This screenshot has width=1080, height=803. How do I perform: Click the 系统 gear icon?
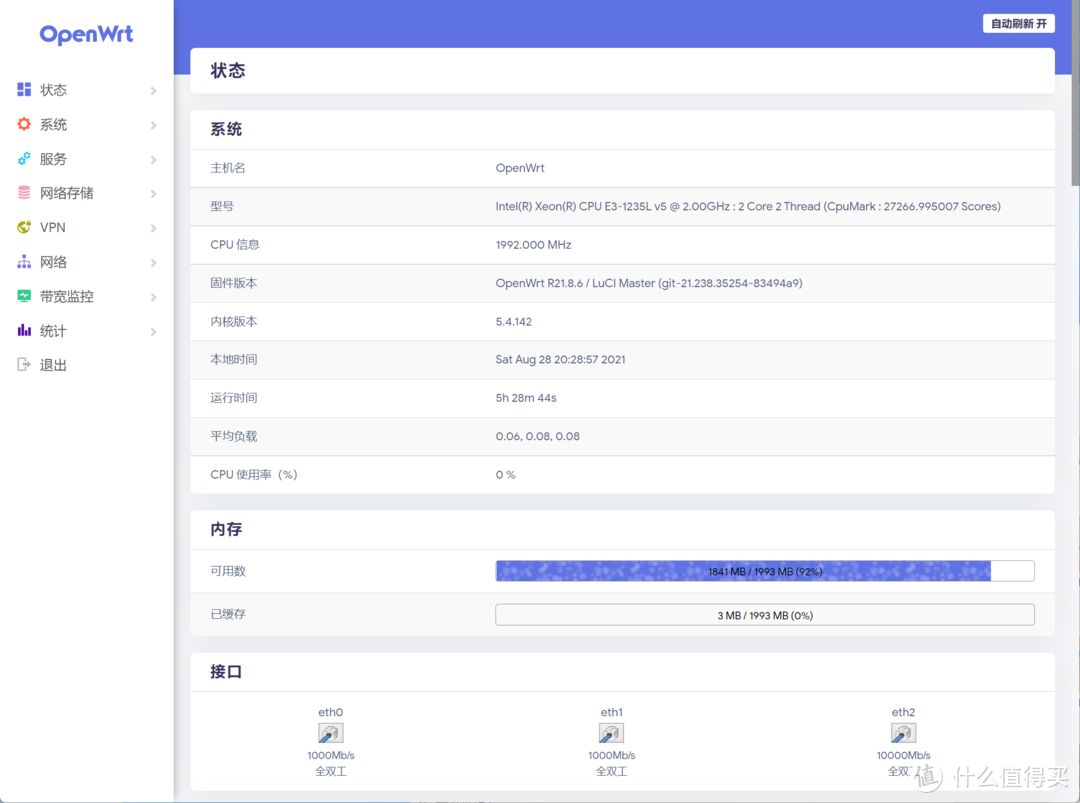click(x=24, y=124)
